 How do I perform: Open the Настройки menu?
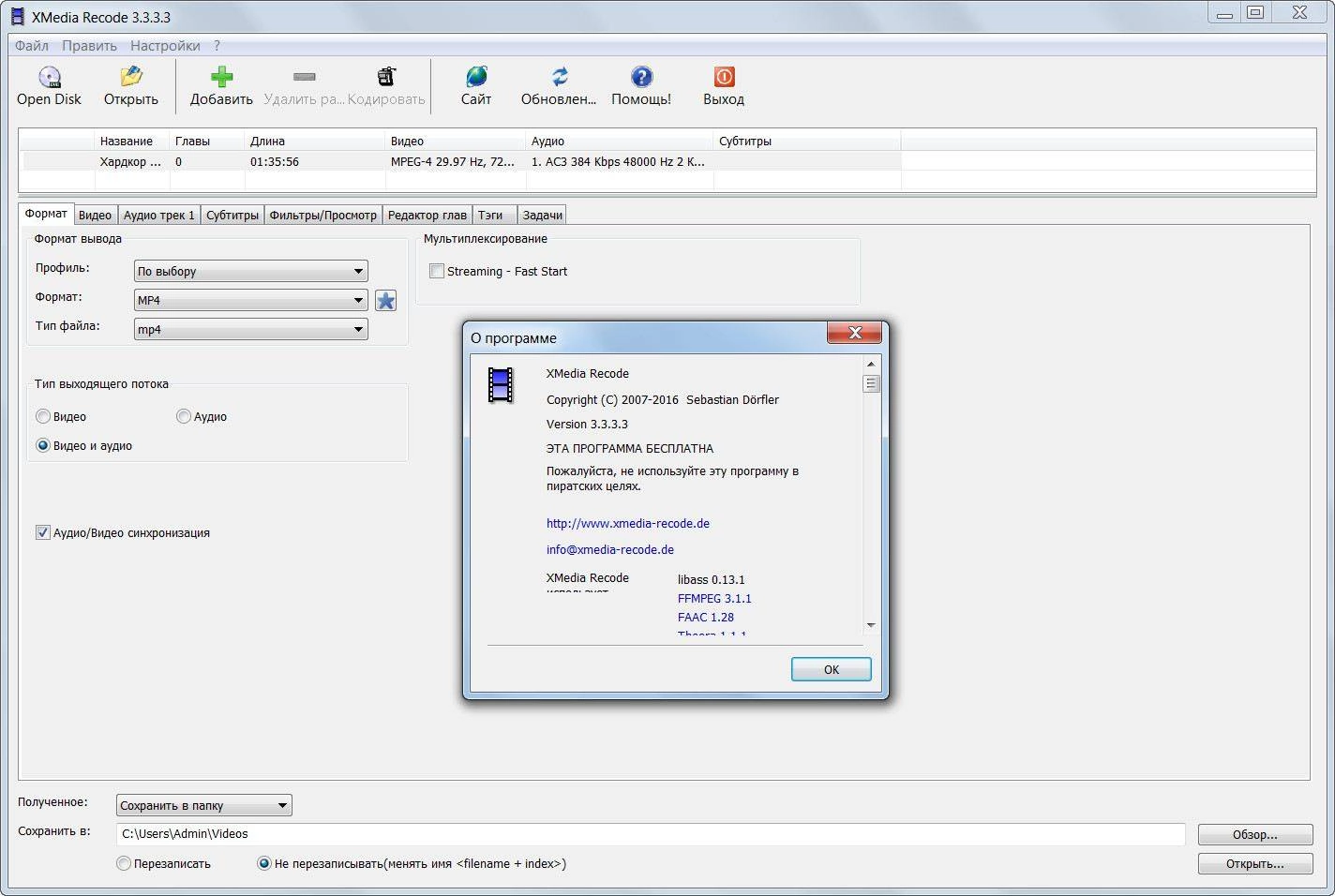165,45
